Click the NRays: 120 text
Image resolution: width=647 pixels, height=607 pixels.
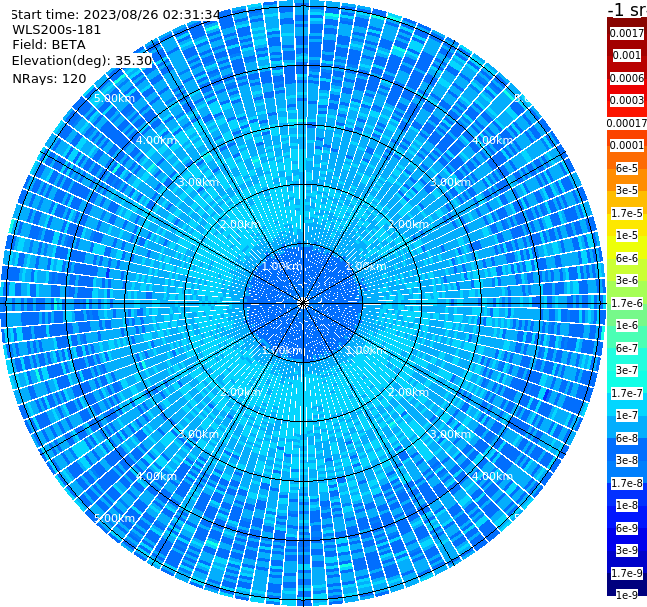49,78
